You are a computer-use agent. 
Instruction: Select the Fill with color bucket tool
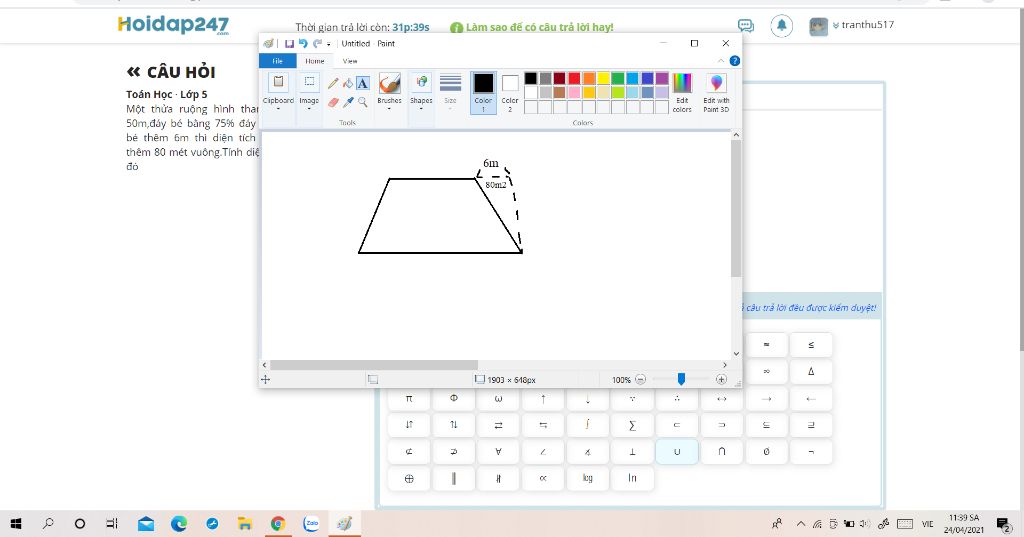click(x=348, y=83)
